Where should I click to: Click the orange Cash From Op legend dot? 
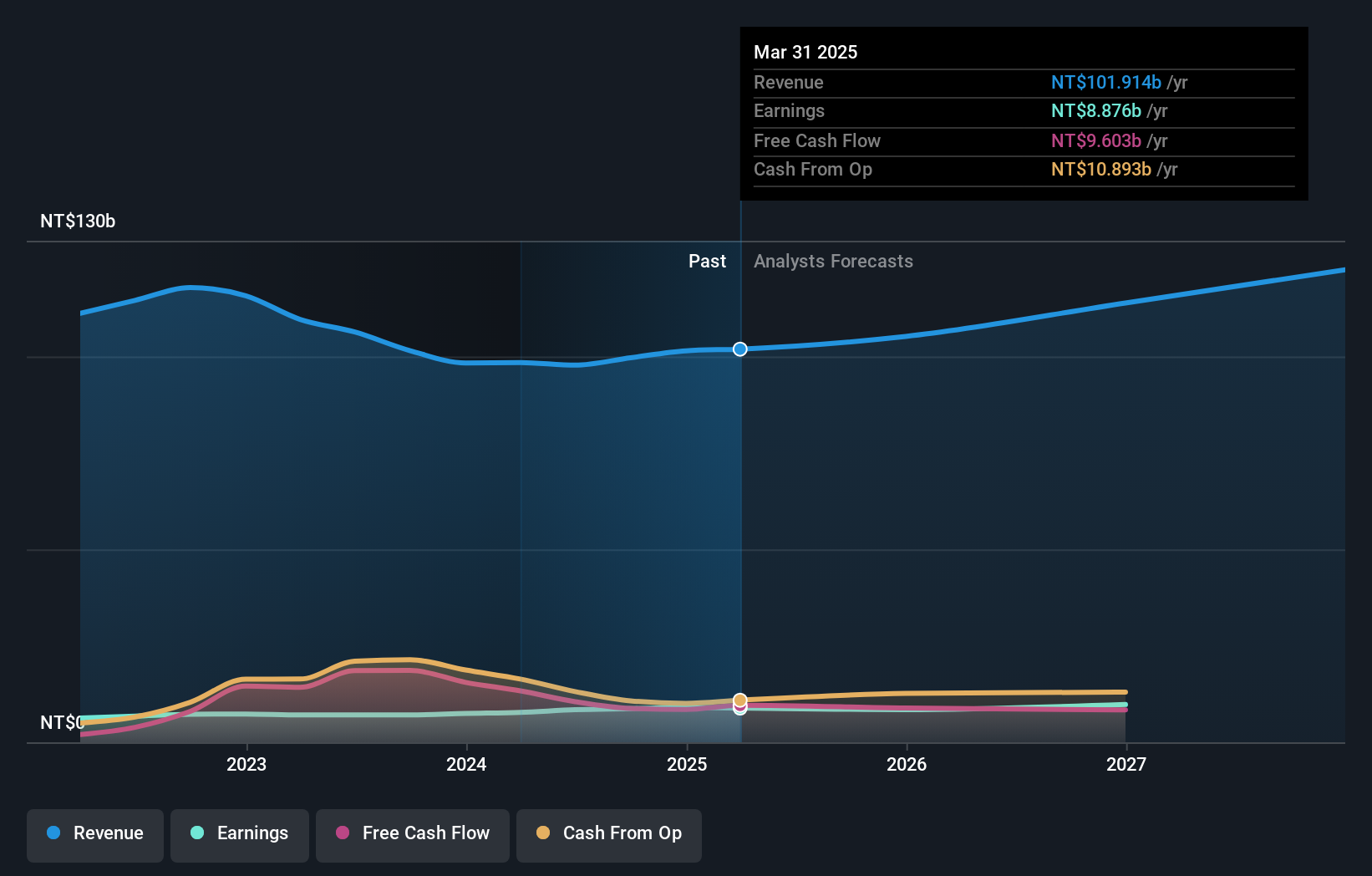(x=543, y=833)
